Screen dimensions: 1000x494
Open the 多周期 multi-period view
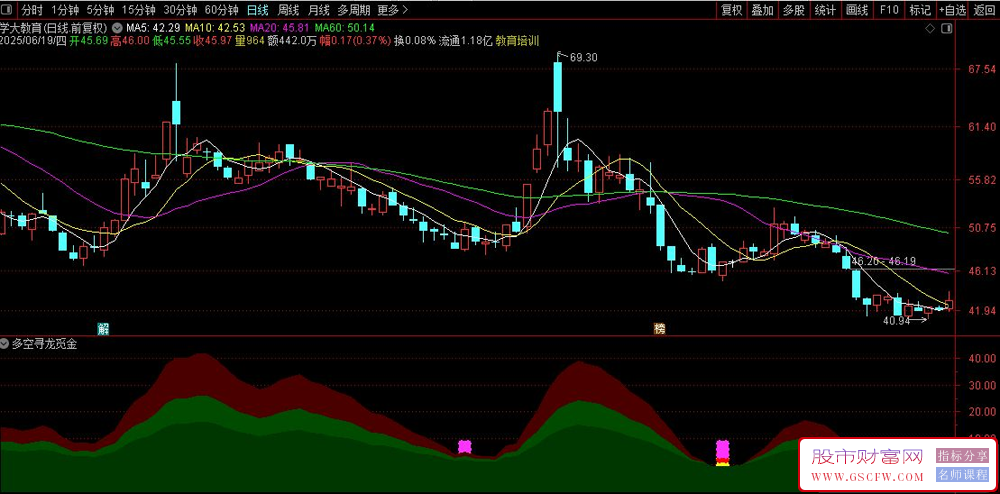click(353, 10)
